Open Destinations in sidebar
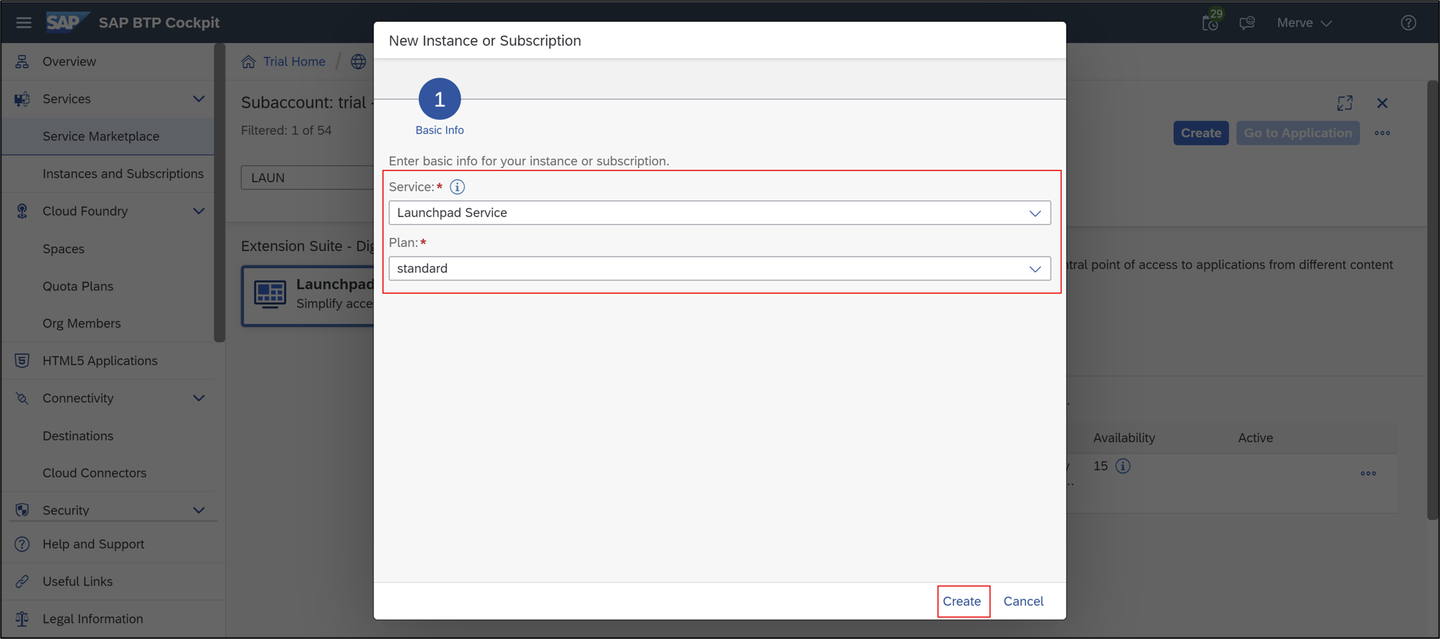This screenshot has width=1440, height=639. 78,435
